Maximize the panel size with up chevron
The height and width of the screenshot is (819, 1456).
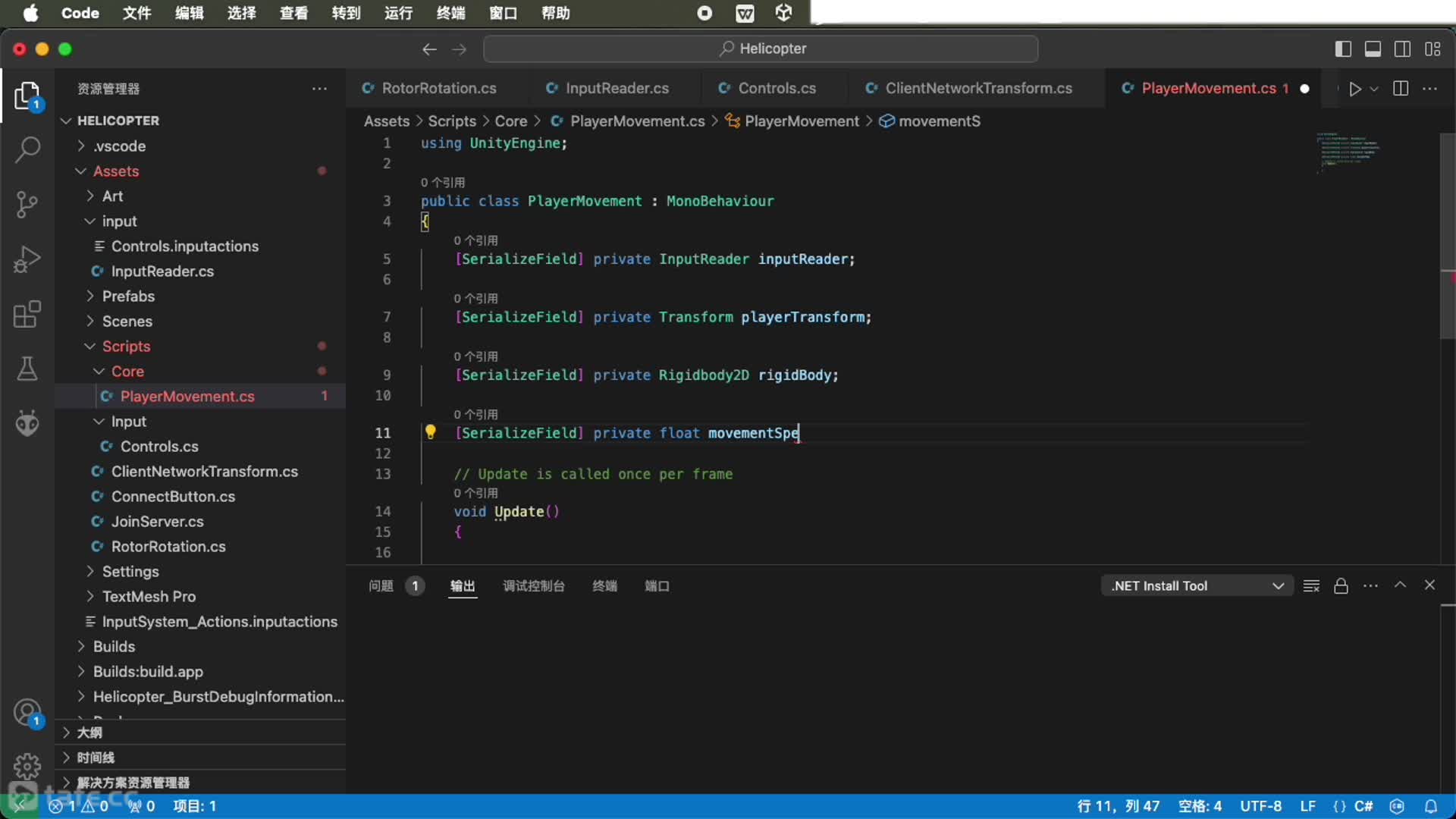point(1400,585)
